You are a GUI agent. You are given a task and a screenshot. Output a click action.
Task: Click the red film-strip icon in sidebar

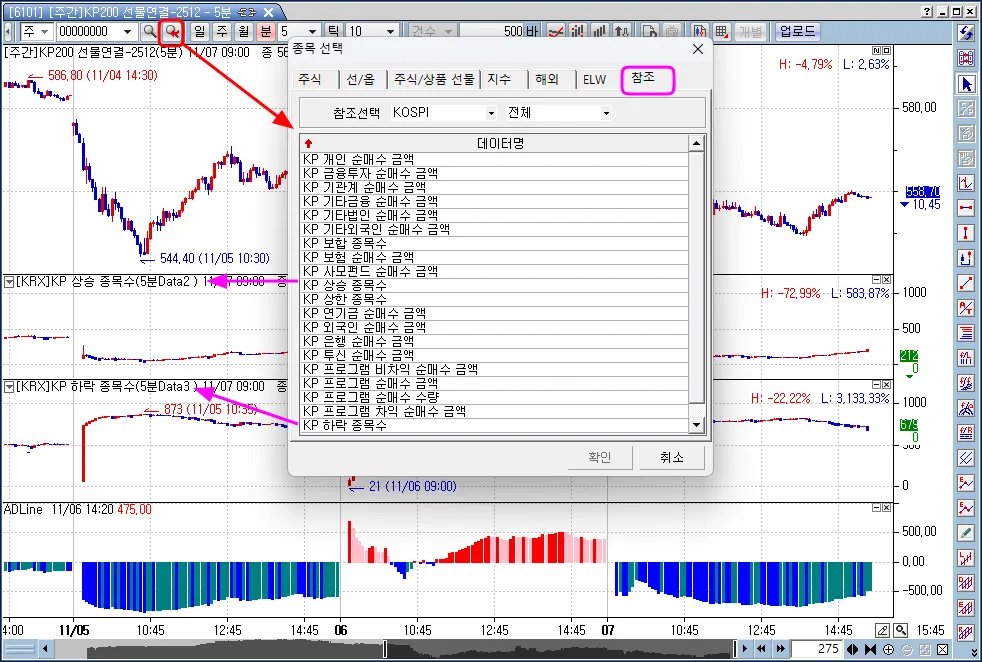tap(966, 58)
